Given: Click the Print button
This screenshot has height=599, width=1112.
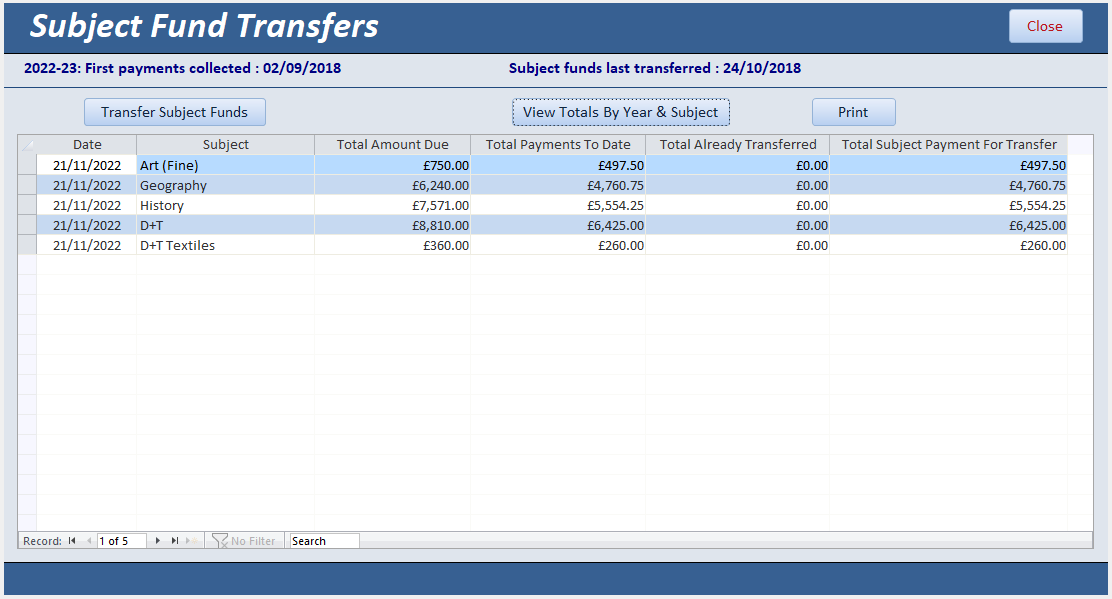Looking at the screenshot, I should (x=853, y=112).
